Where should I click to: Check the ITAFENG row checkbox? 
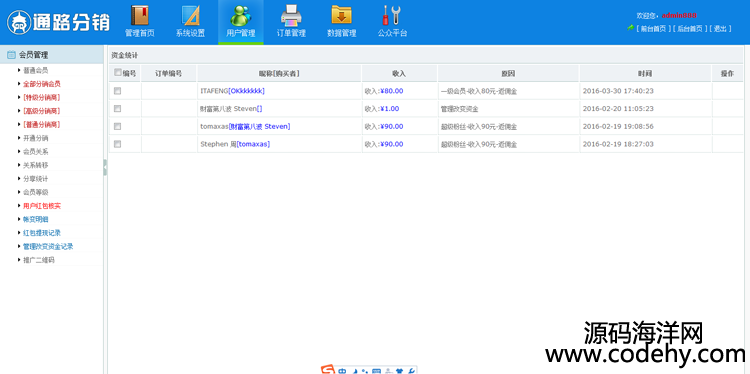coord(118,91)
